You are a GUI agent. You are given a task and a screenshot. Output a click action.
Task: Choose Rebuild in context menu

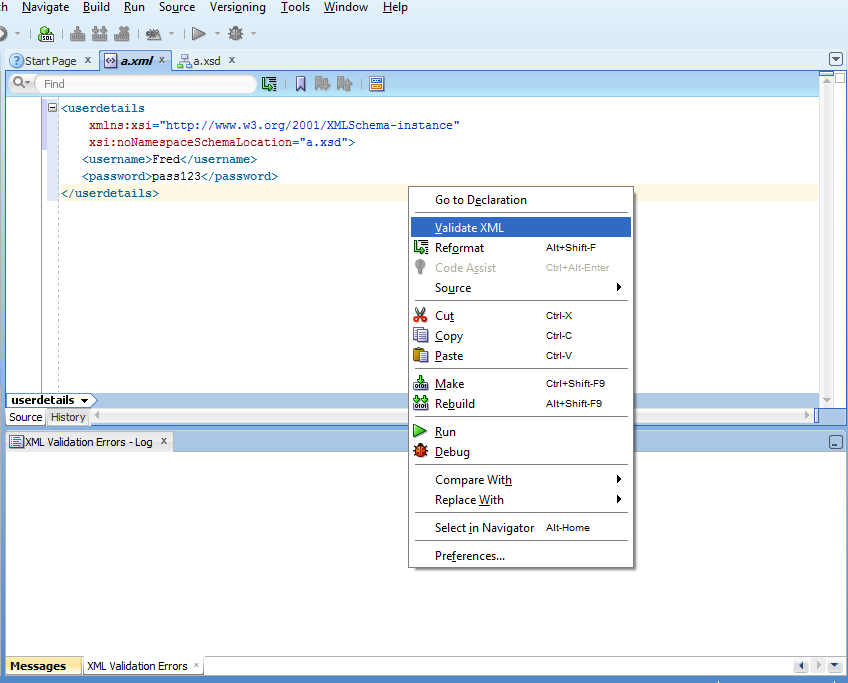click(x=521, y=404)
